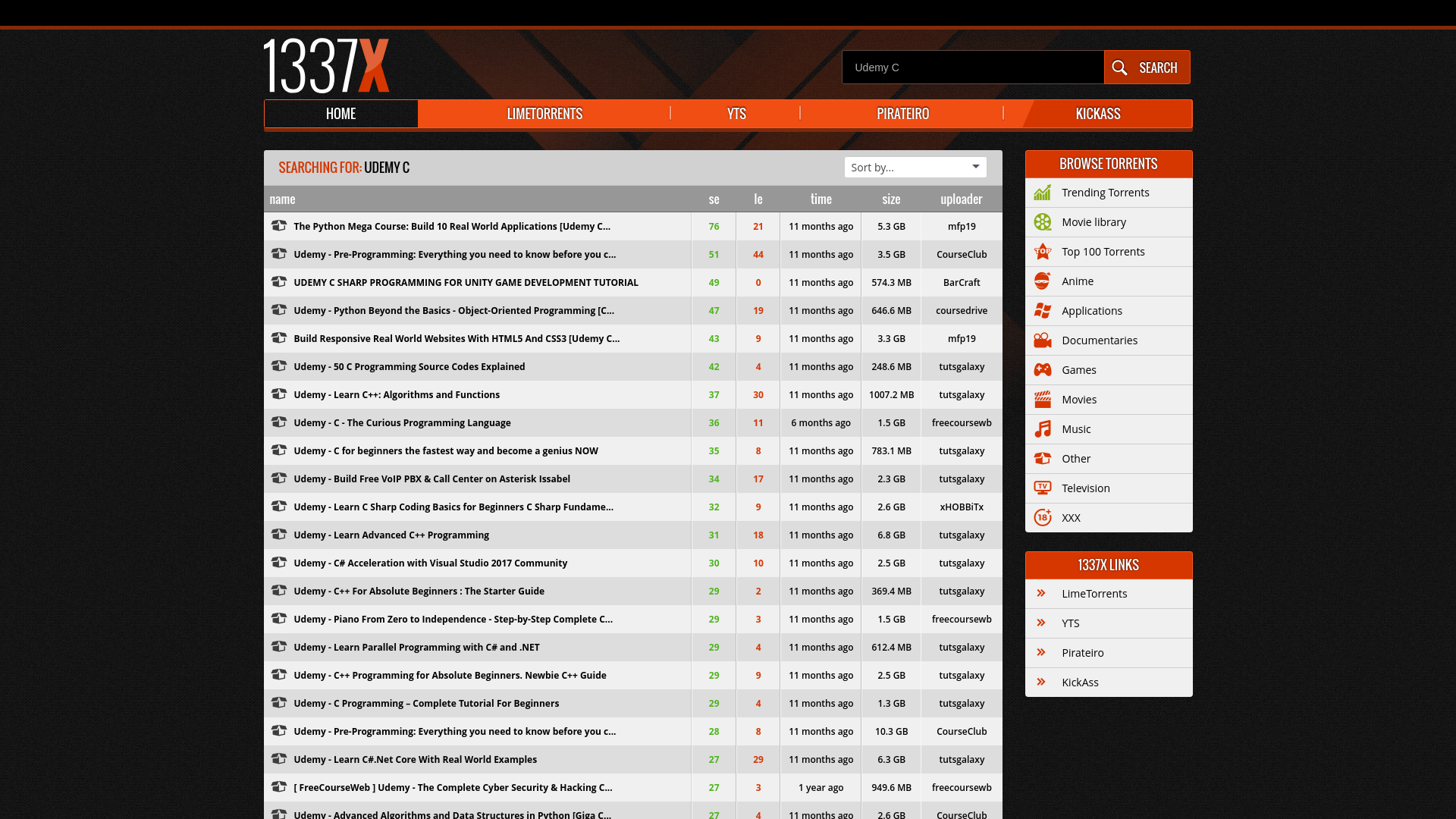Screen dimensions: 1456x819
Task: Open the Documentaries category link
Action: coord(1100,340)
